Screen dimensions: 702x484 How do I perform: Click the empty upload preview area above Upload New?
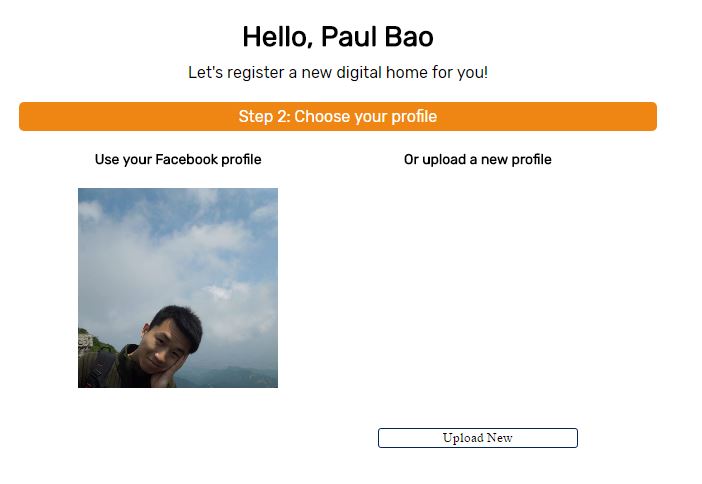click(x=478, y=288)
